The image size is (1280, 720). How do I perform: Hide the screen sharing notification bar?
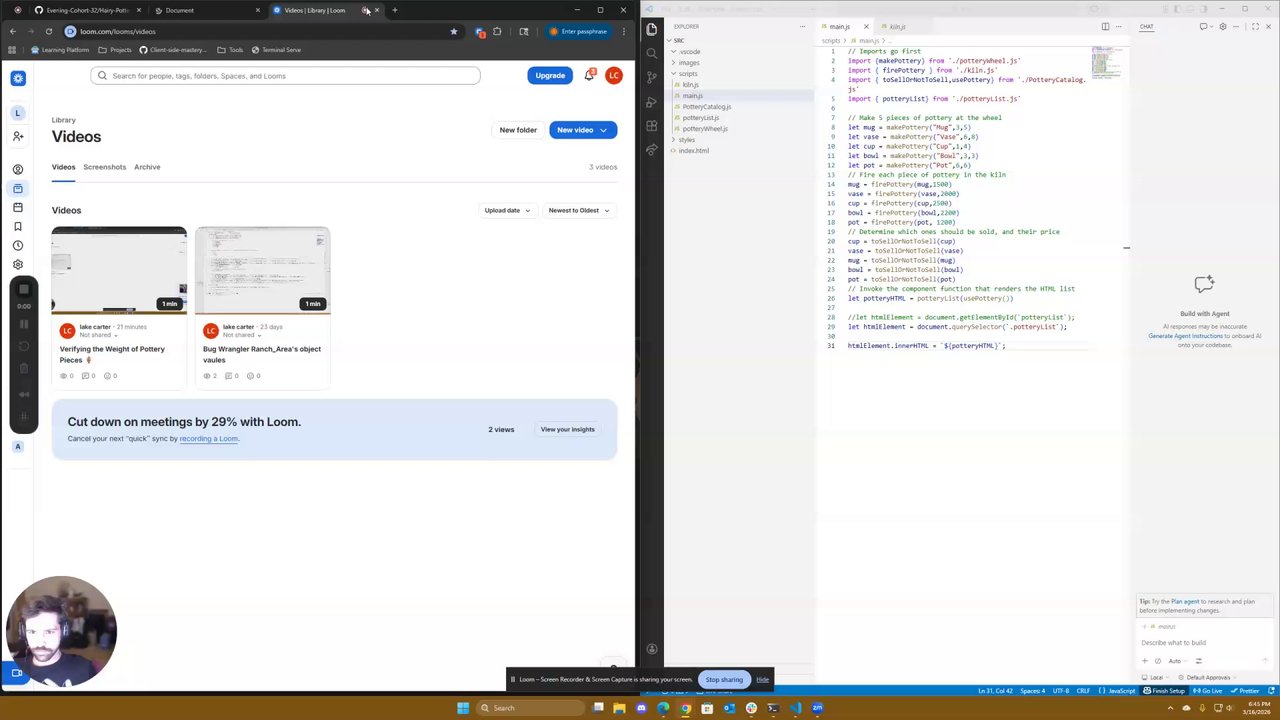point(762,680)
